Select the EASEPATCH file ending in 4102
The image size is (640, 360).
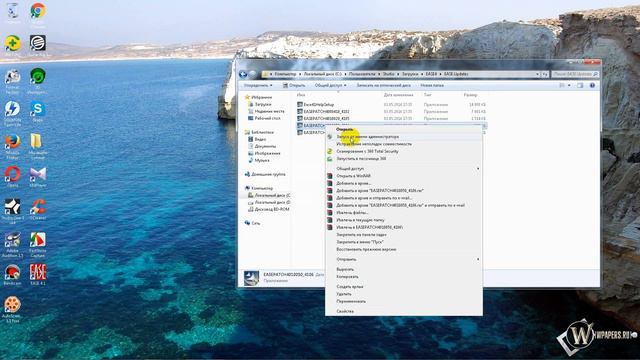pyautogui.click(x=327, y=111)
